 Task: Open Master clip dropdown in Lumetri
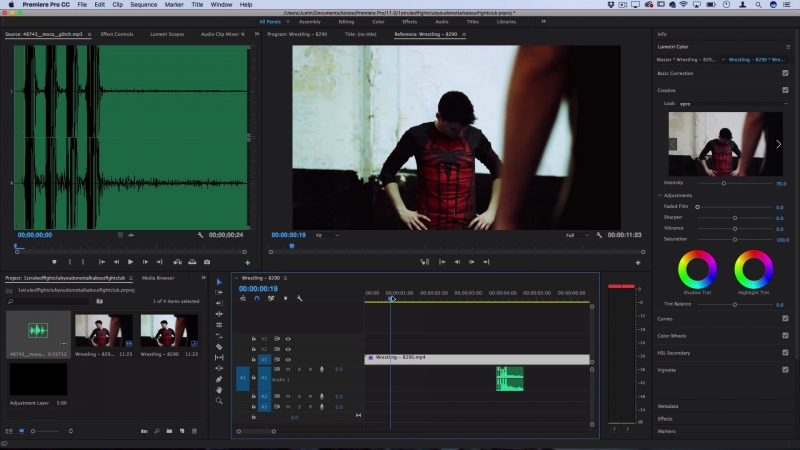[x=723, y=59]
